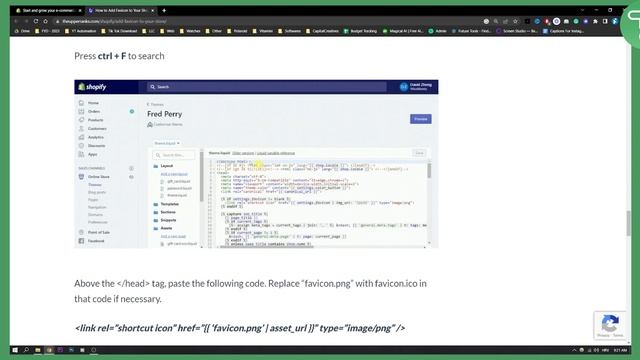Open the 'Captions For Instag...' bookmark
The image size is (640, 360).
tap(563, 31)
